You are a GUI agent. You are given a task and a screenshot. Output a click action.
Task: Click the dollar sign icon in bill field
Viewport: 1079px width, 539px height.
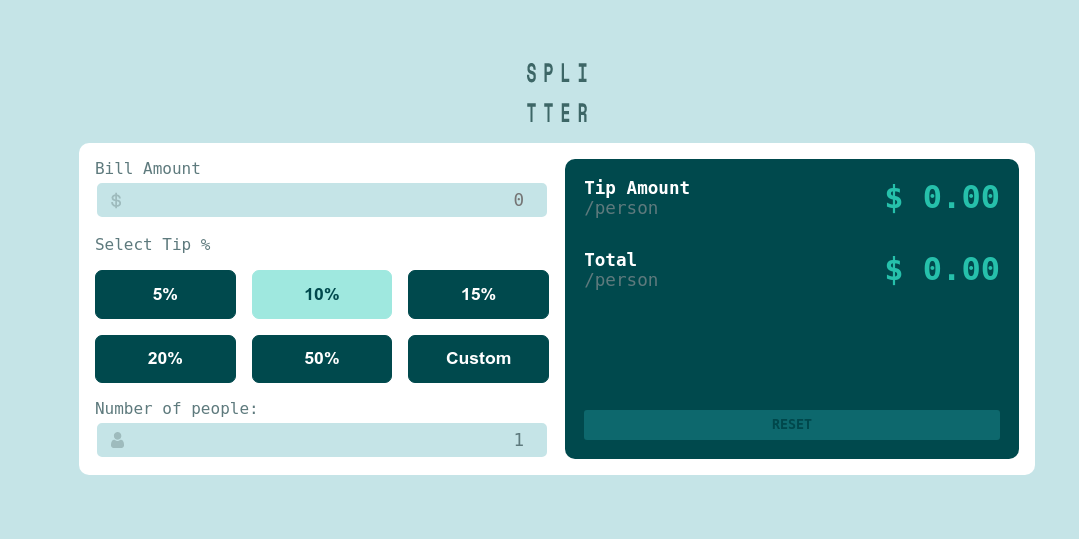point(116,200)
